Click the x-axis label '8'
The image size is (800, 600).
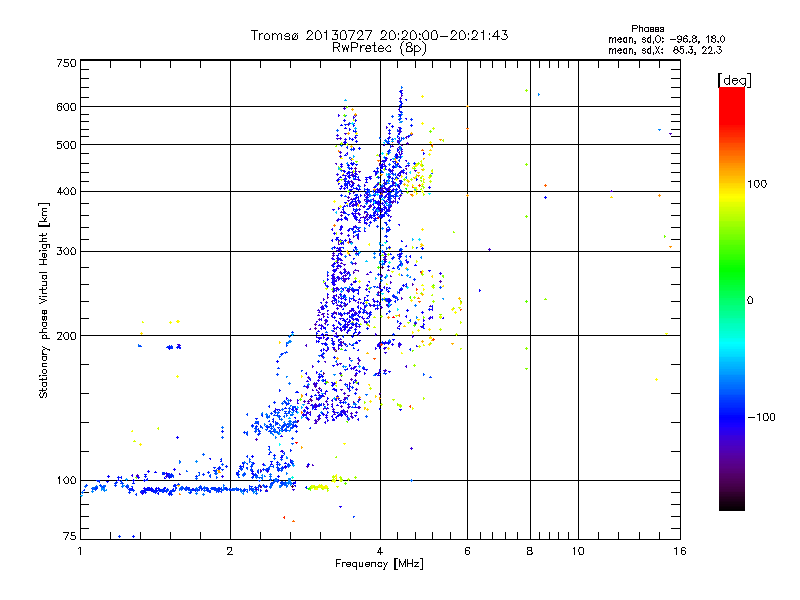click(530, 551)
